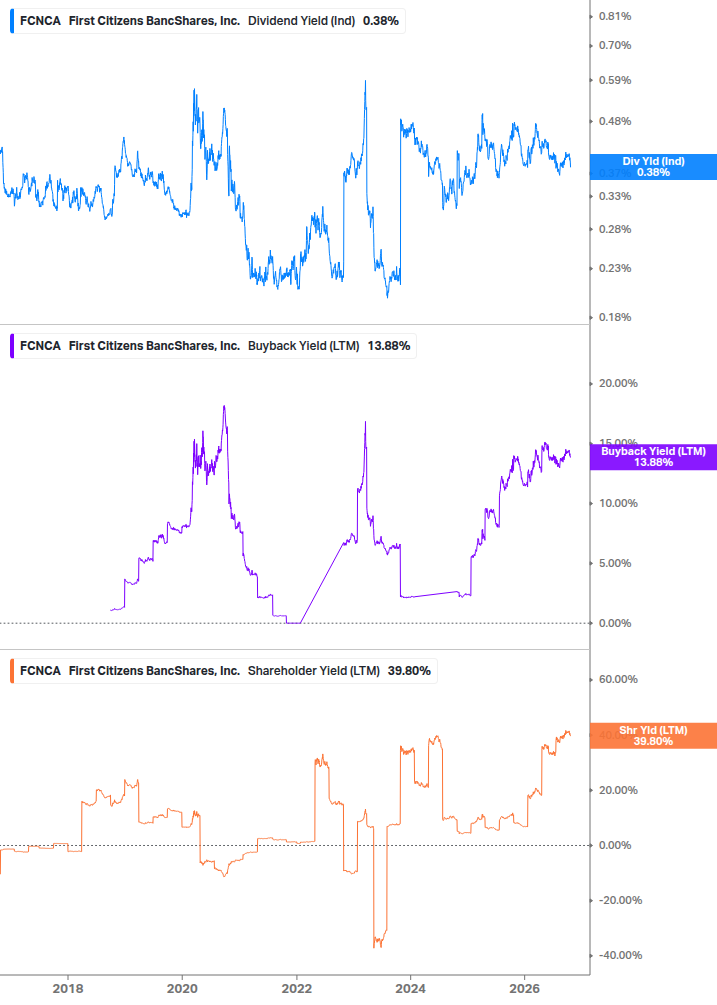Click the 2020 label on time axis

[x=183, y=988]
